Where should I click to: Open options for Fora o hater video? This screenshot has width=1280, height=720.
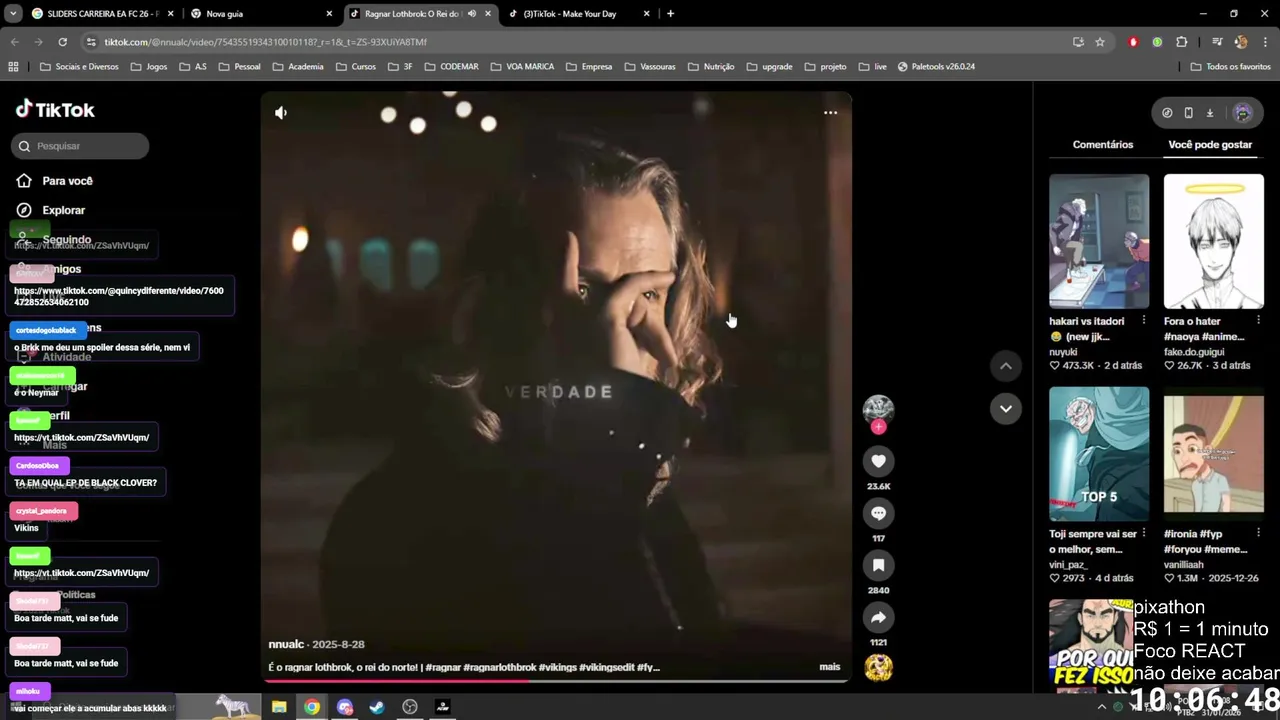[1258, 321]
